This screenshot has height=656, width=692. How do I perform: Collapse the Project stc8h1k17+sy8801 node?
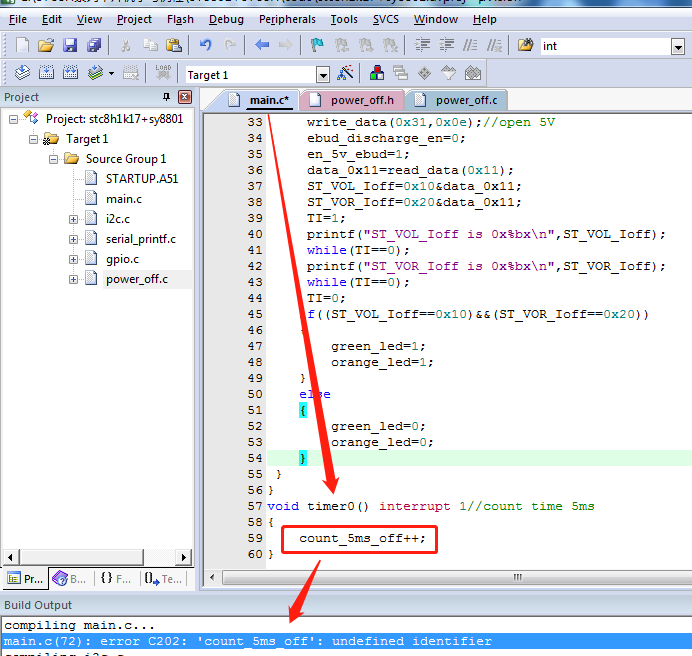pyautogui.click(x=13, y=119)
